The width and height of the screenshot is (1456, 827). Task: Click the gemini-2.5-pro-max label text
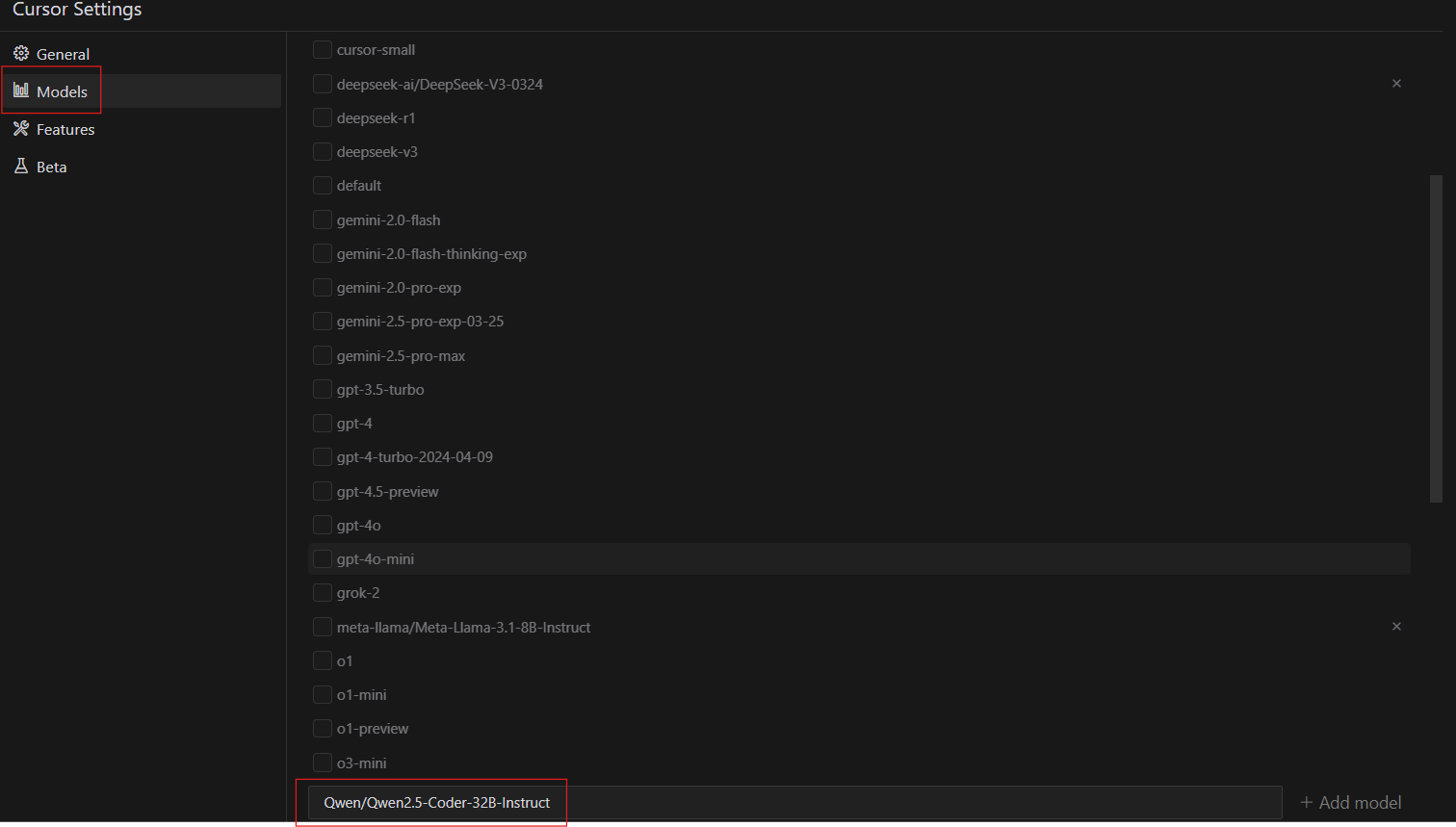(401, 355)
